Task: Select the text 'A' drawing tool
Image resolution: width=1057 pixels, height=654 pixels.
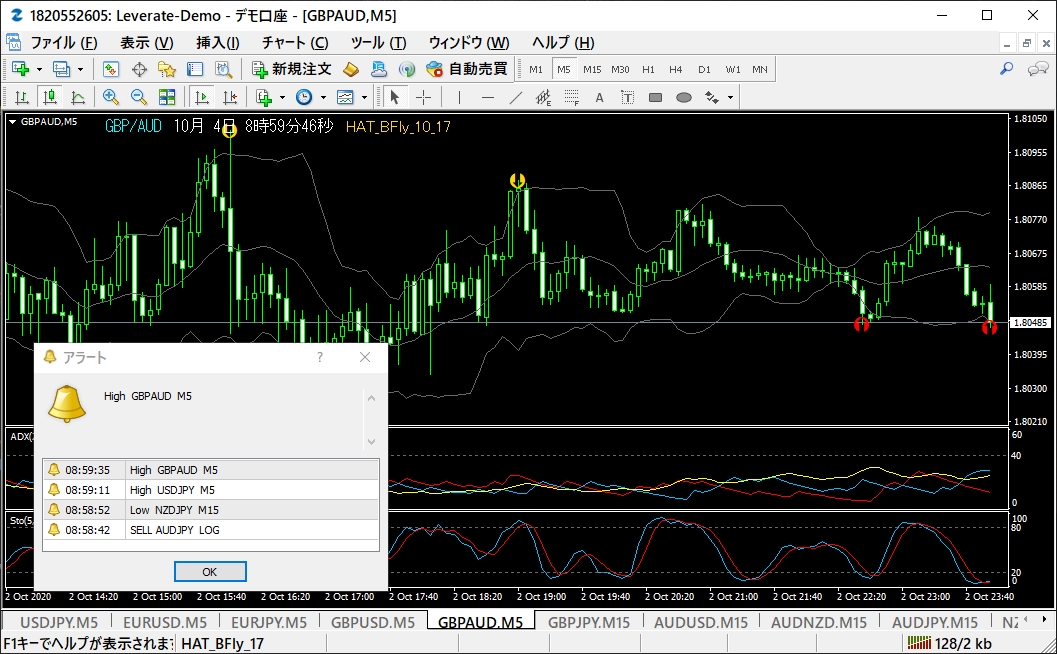Action: click(599, 98)
